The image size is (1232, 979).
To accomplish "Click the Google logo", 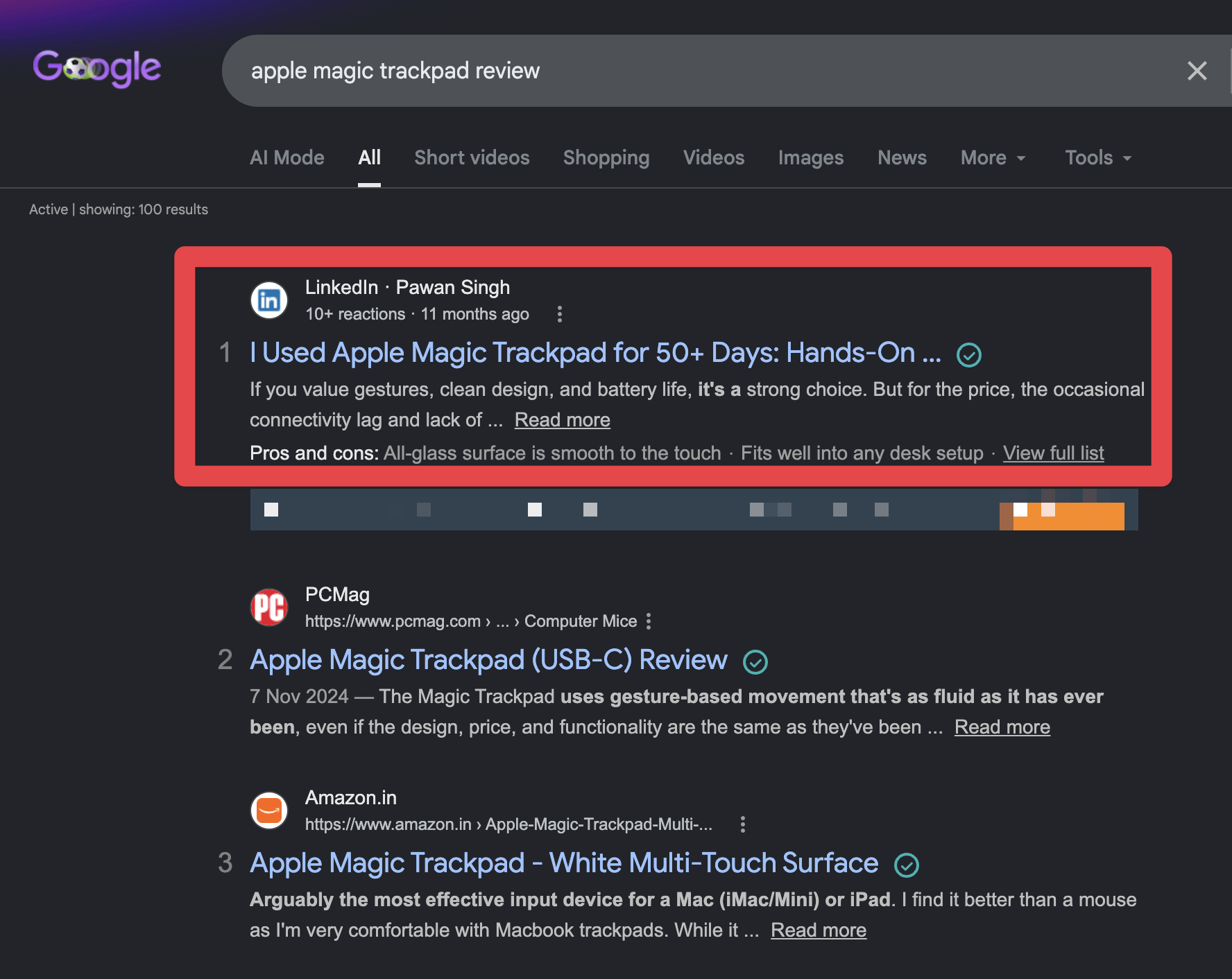I will pyautogui.click(x=97, y=69).
